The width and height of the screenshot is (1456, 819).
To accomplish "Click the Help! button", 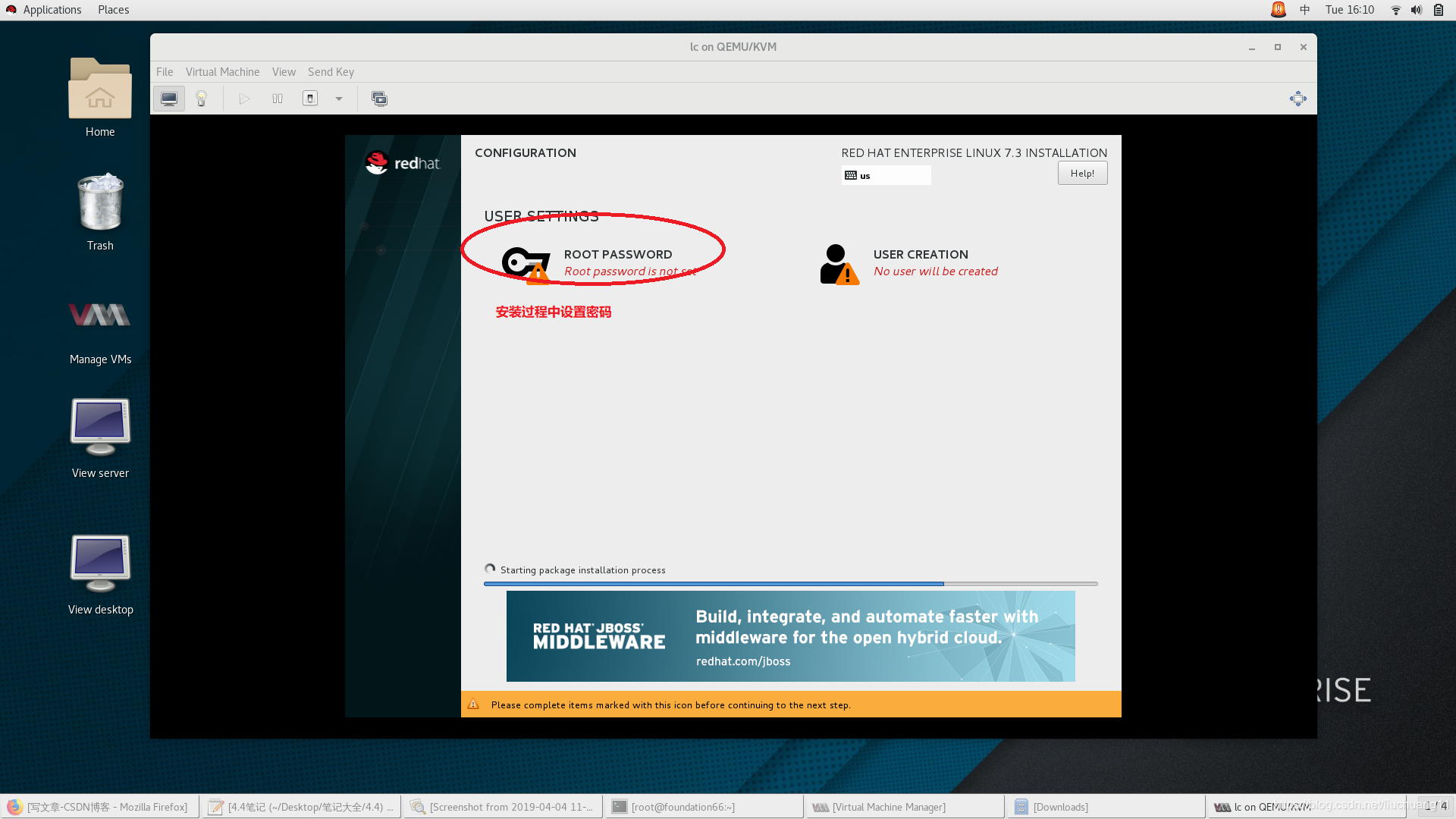I will [1082, 174].
